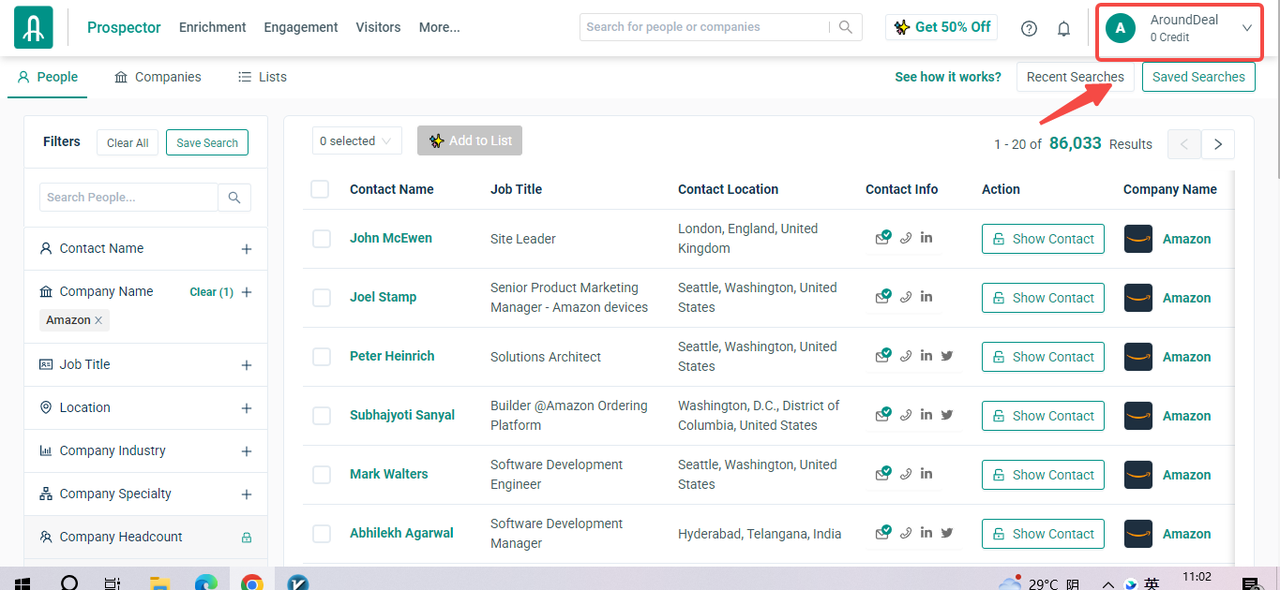
Task: Click the search magnifier in Filters panel
Action: coord(234,198)
